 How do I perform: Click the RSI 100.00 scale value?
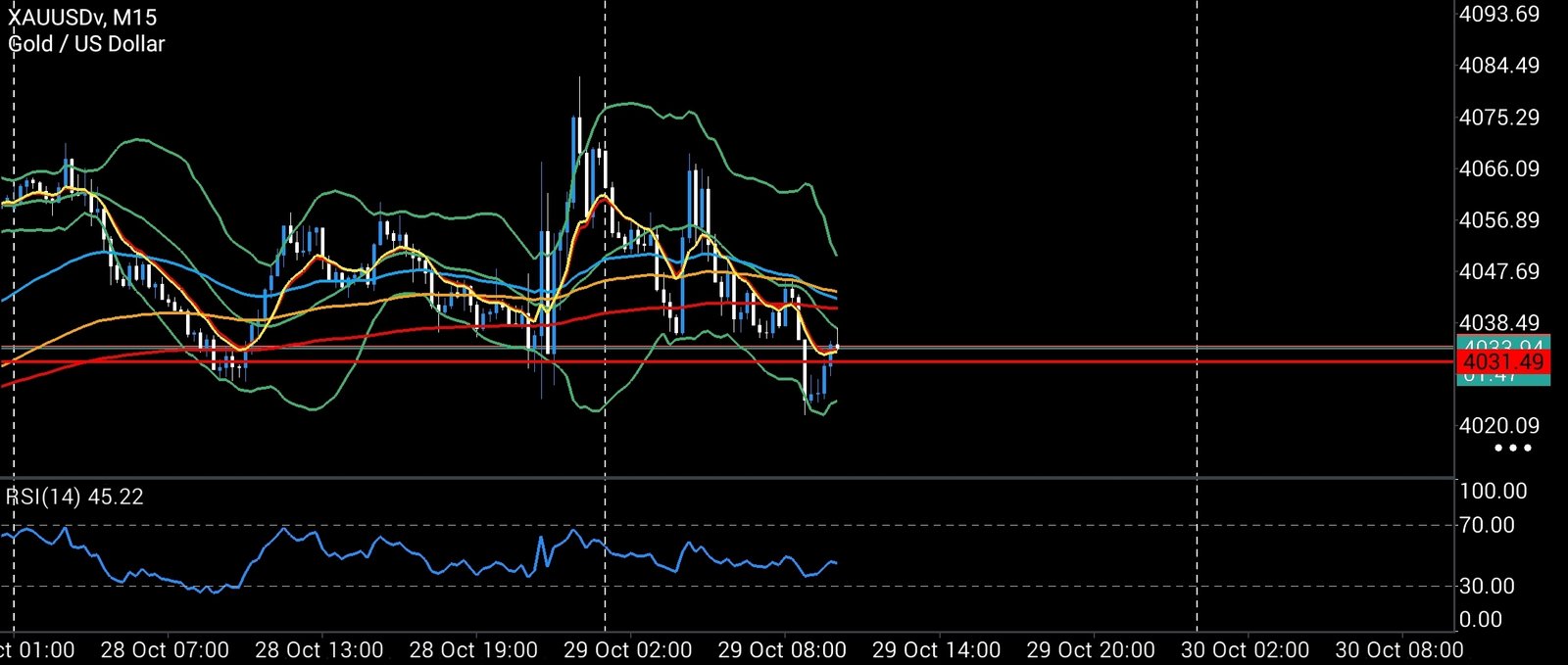pyautogui.click(x=1494, y=491)
